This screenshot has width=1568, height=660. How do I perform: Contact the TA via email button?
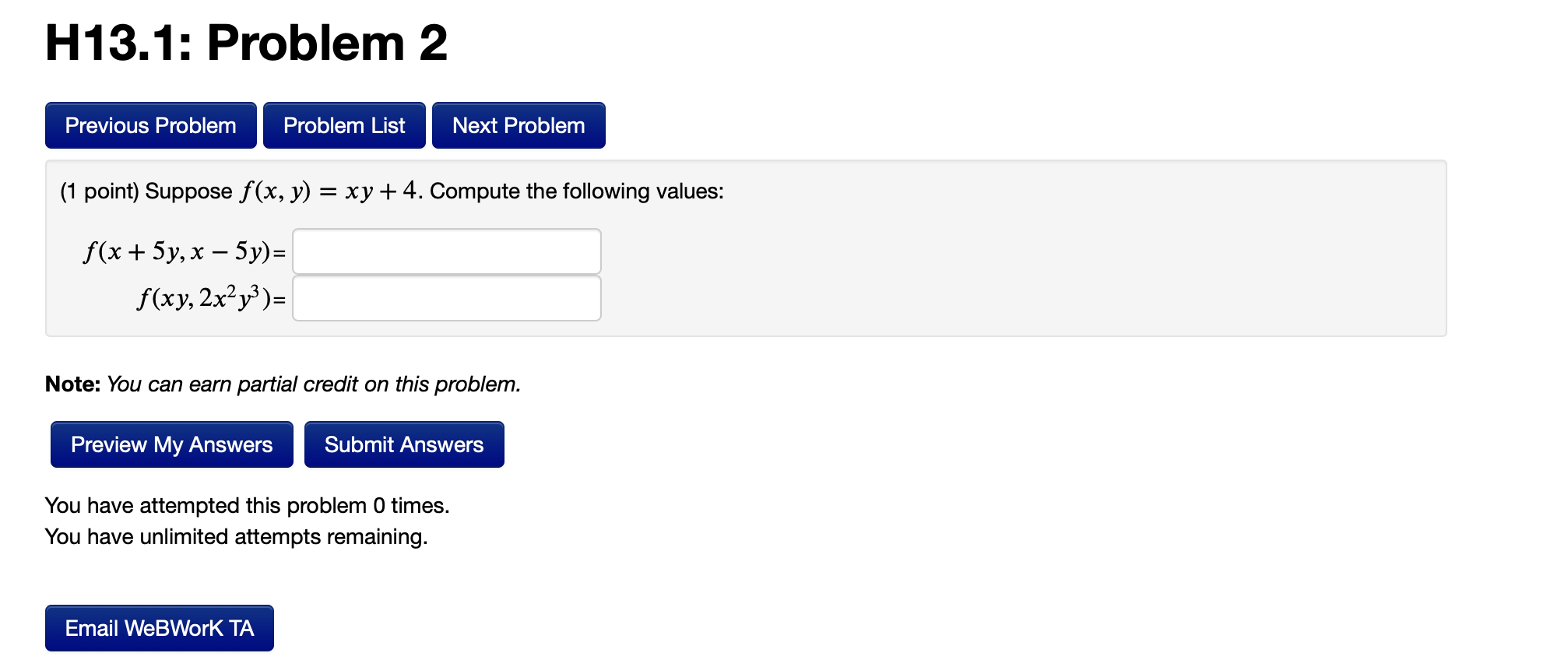click(x=159, y=628)
